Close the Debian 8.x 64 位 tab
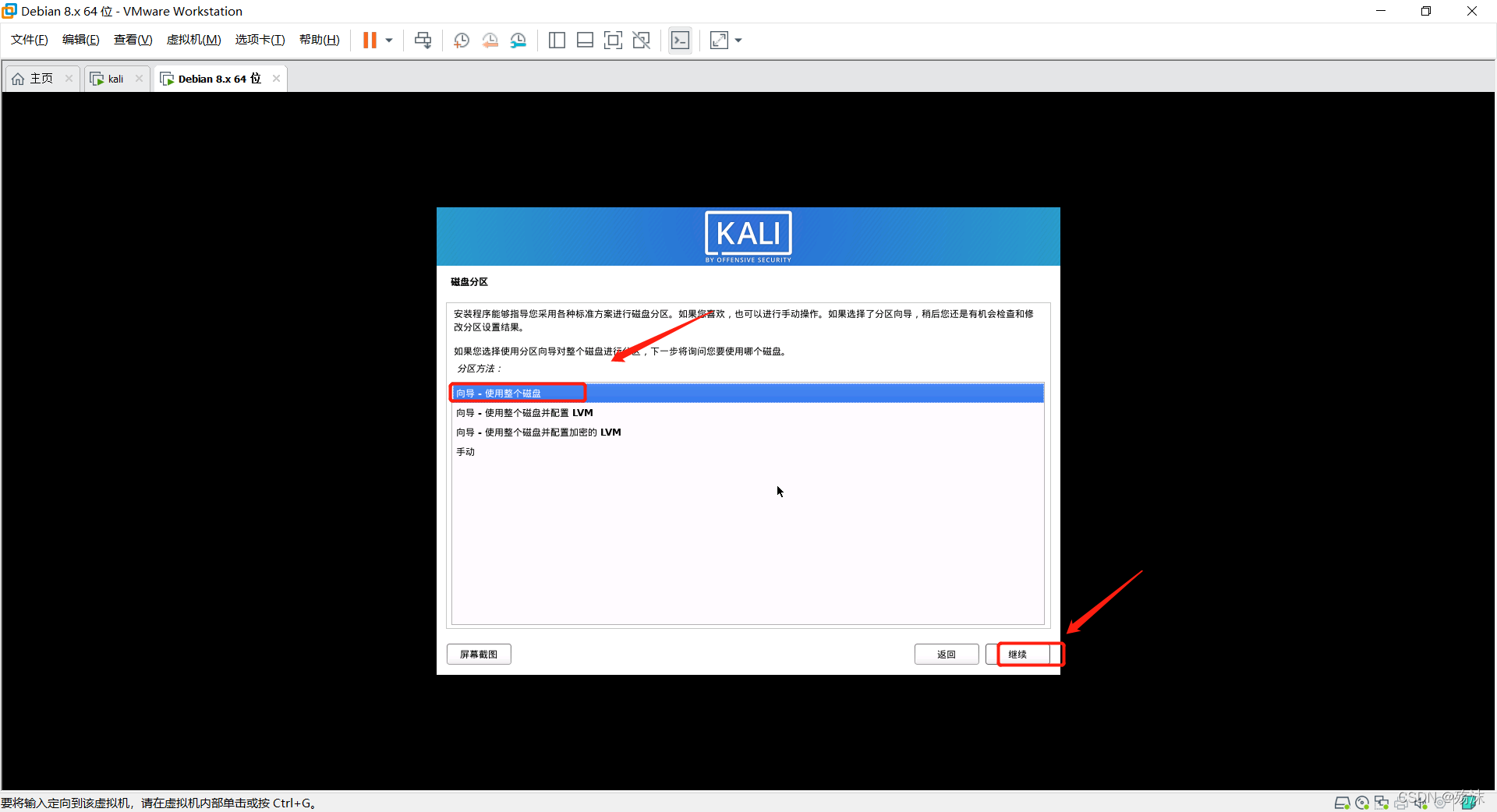 tap(276, 79)
